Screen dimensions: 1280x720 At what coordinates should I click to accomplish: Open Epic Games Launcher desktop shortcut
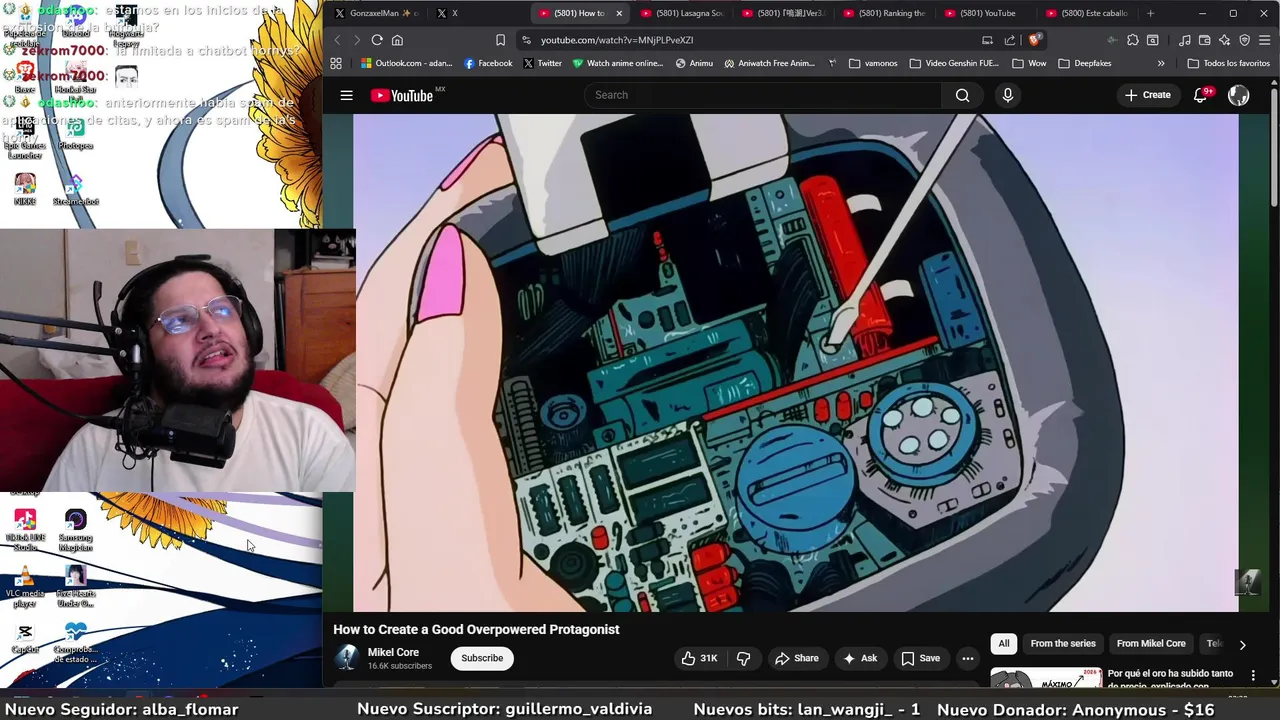point(25,138)
